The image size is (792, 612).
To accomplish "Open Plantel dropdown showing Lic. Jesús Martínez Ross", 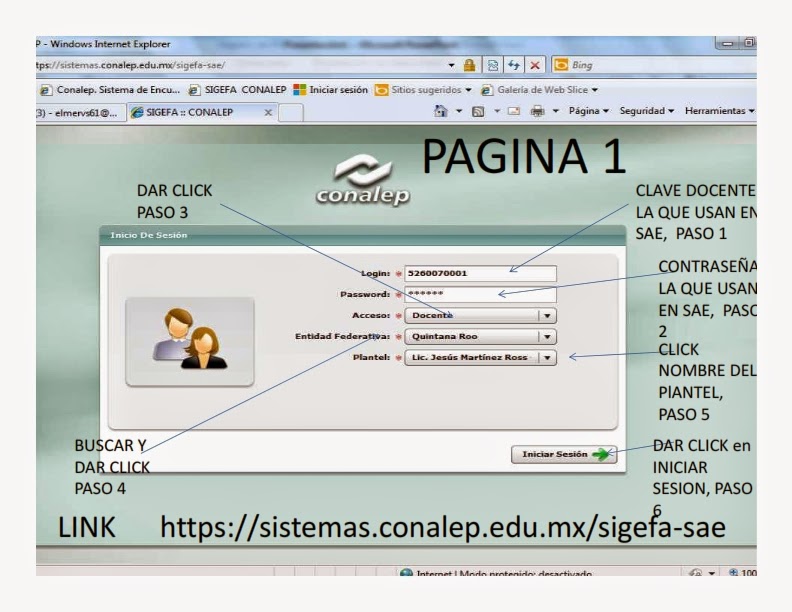I will (x=480, y=358).
